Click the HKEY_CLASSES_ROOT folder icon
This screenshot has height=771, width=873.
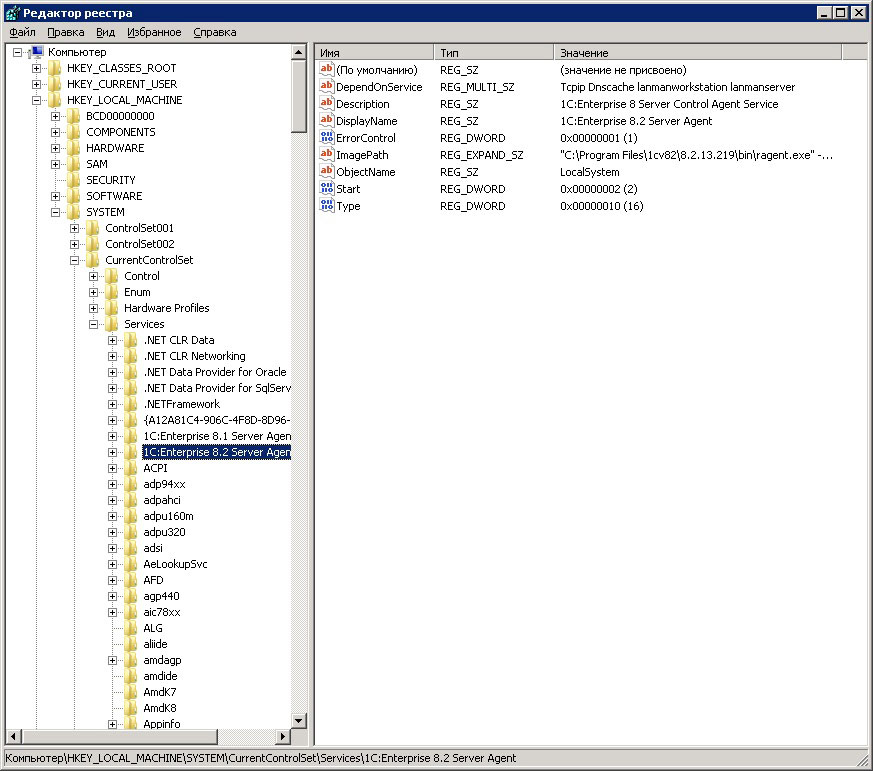[x=55, y=68]
